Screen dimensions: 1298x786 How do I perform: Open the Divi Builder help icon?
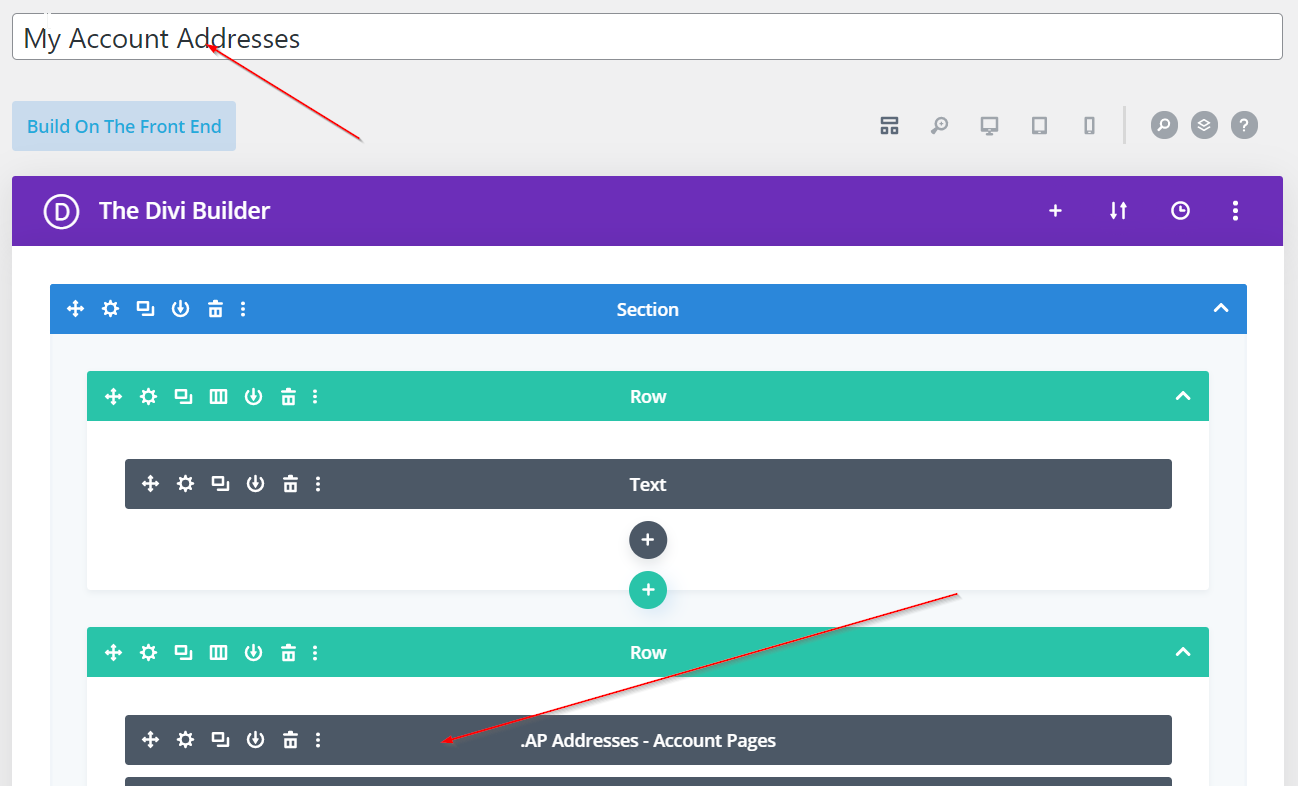coord(1244,125)
